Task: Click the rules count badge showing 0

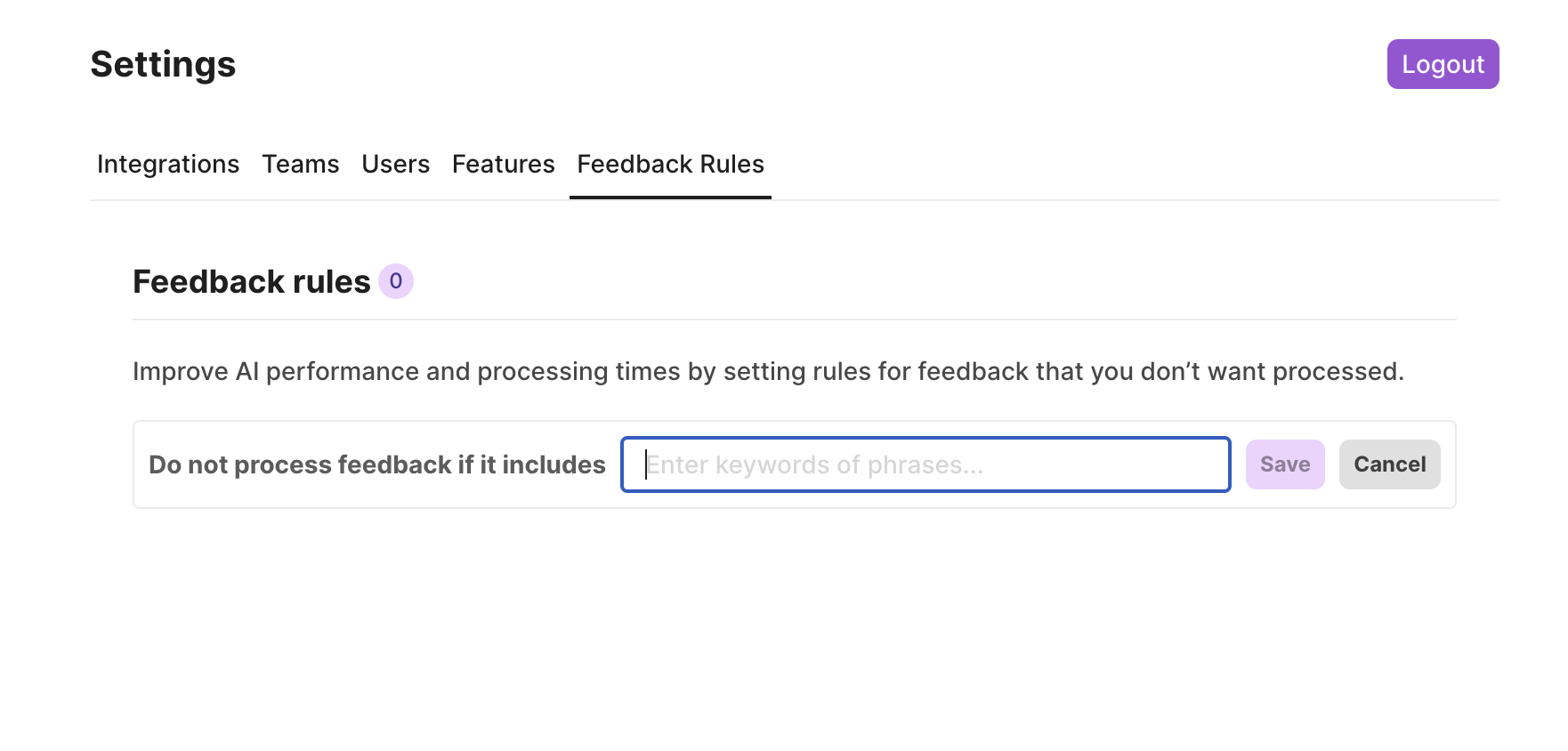Action: click(x=396, y=281)
